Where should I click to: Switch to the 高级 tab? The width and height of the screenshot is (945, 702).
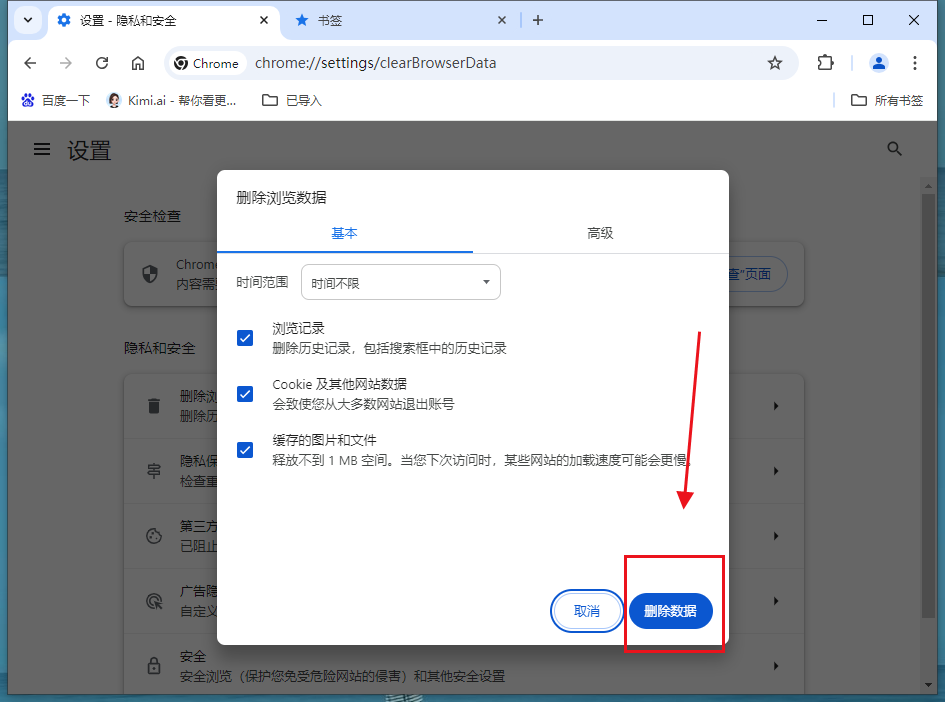point(600,233)
